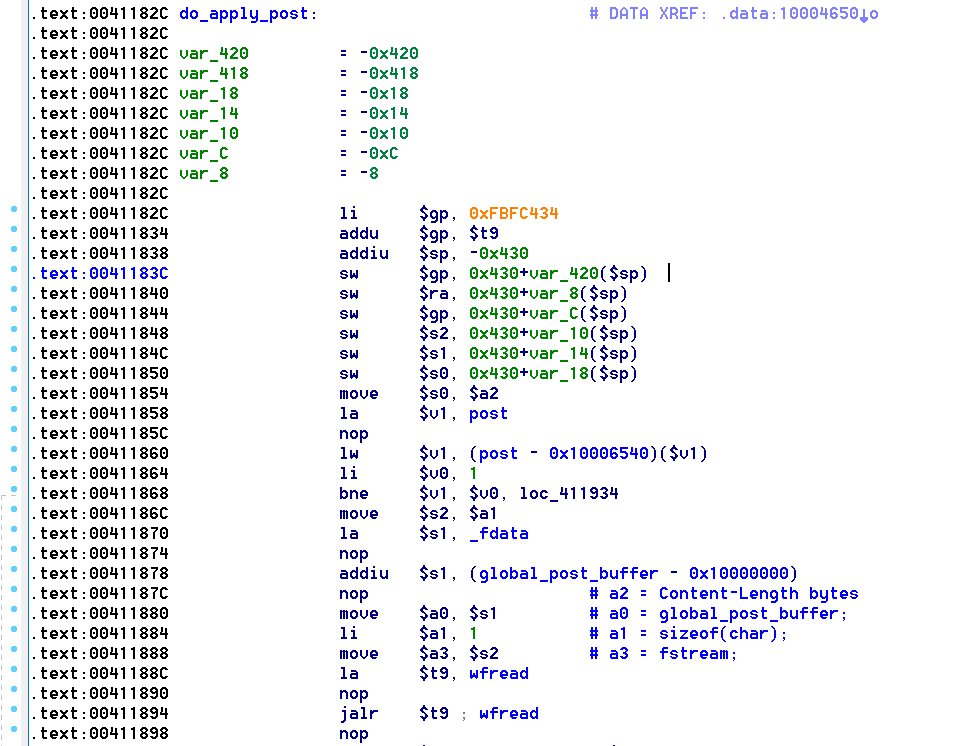This screenshot has width=953, height=746.
Task: Click the comment a3 = fstream;
Action: click(x=663, y=654)
